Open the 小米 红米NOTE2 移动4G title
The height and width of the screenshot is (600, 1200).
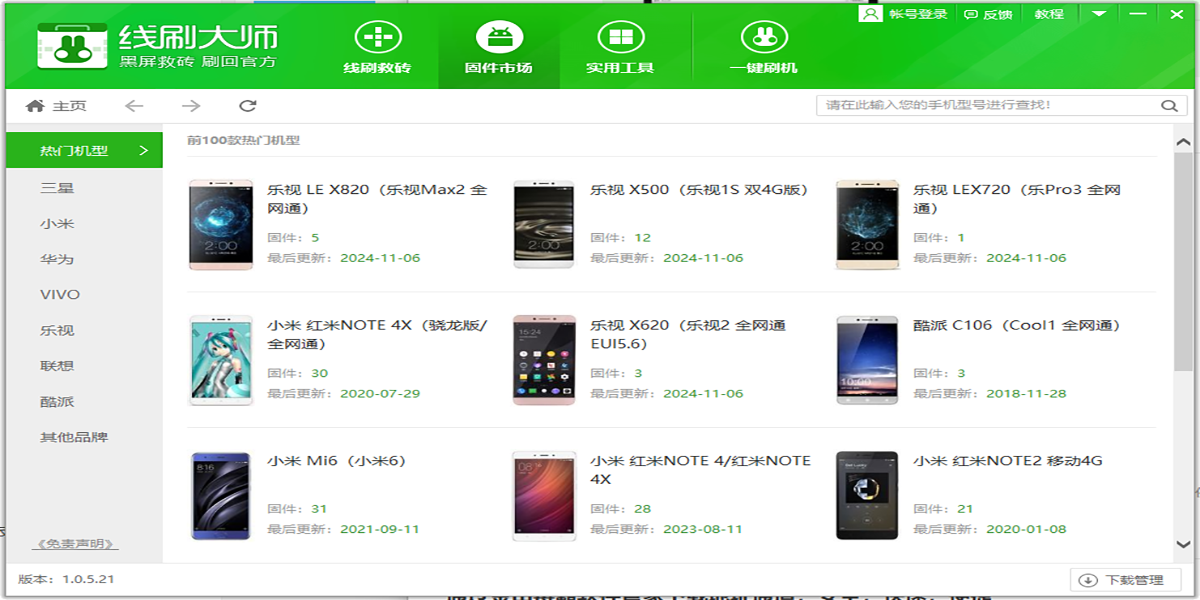coord(1008,461)
